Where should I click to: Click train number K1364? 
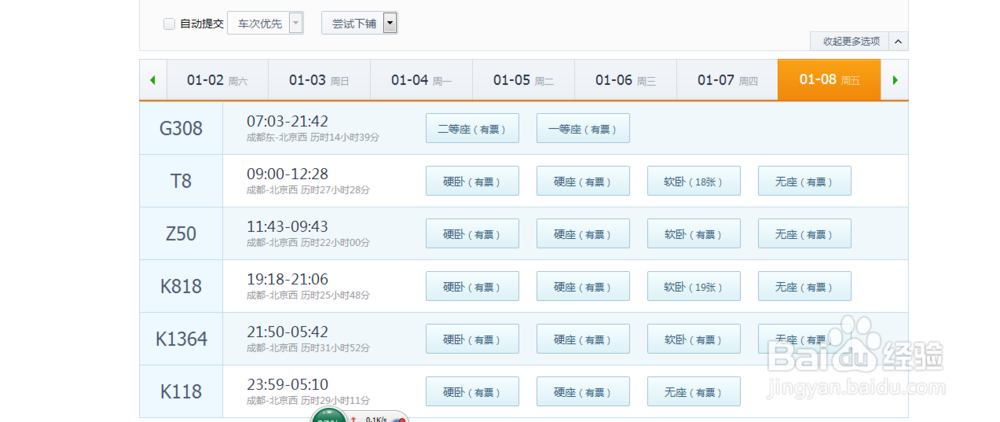click(x=181, y=339)
